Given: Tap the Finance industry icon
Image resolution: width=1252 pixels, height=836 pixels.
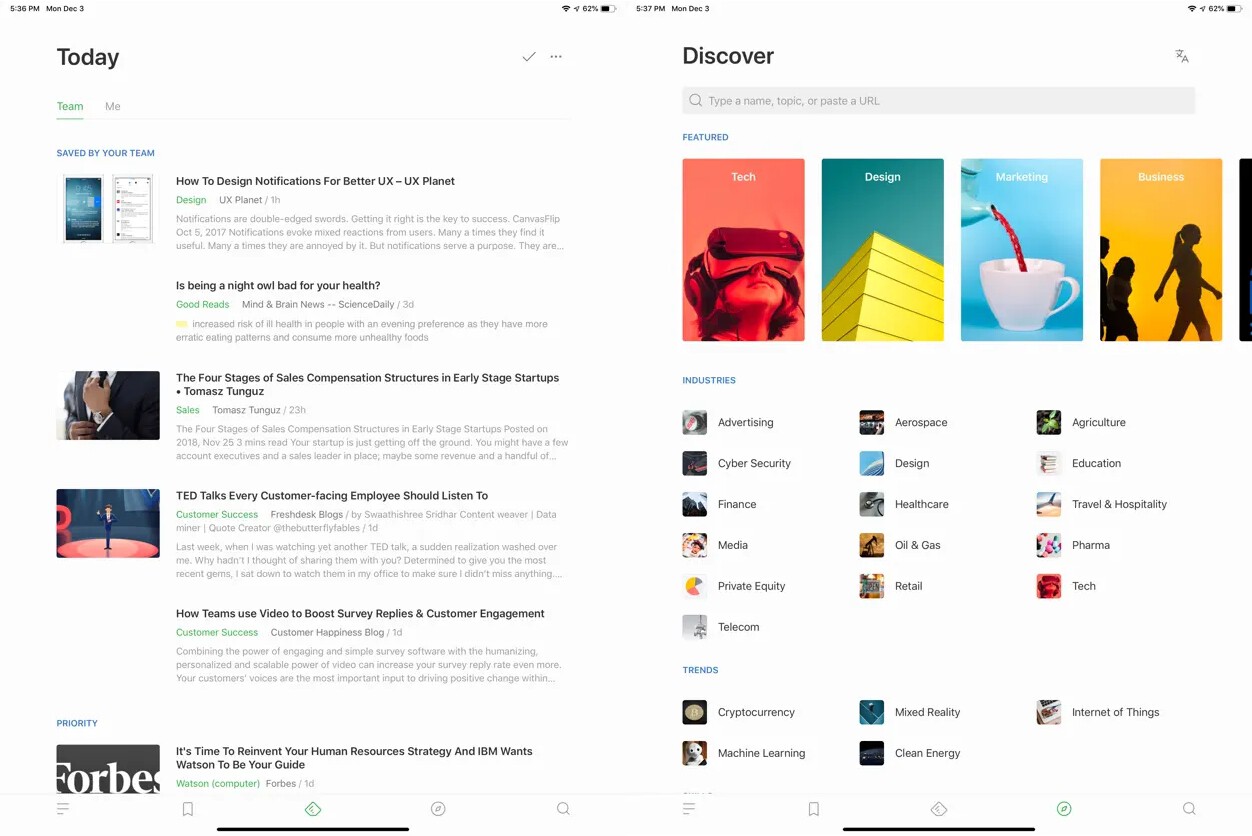Looking at the screenshot, I should [694, 504].
